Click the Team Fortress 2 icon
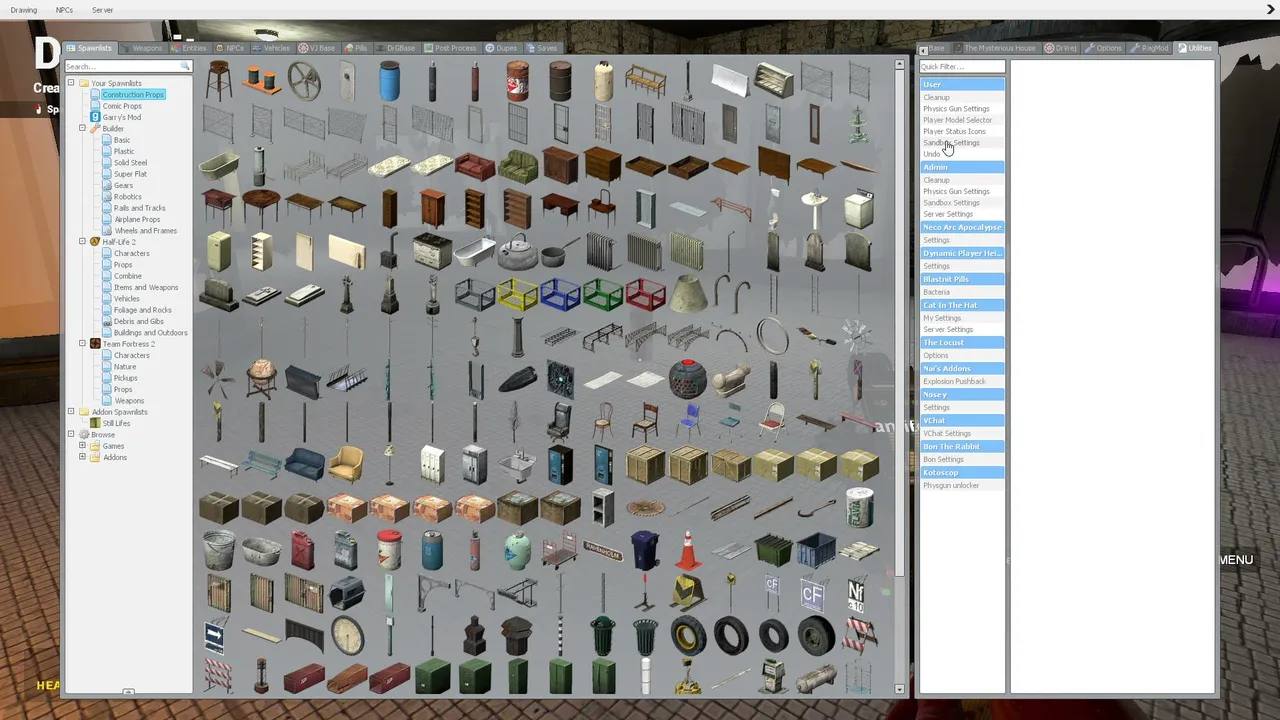Screen dimensions: 1280x720 pos(95,344)
